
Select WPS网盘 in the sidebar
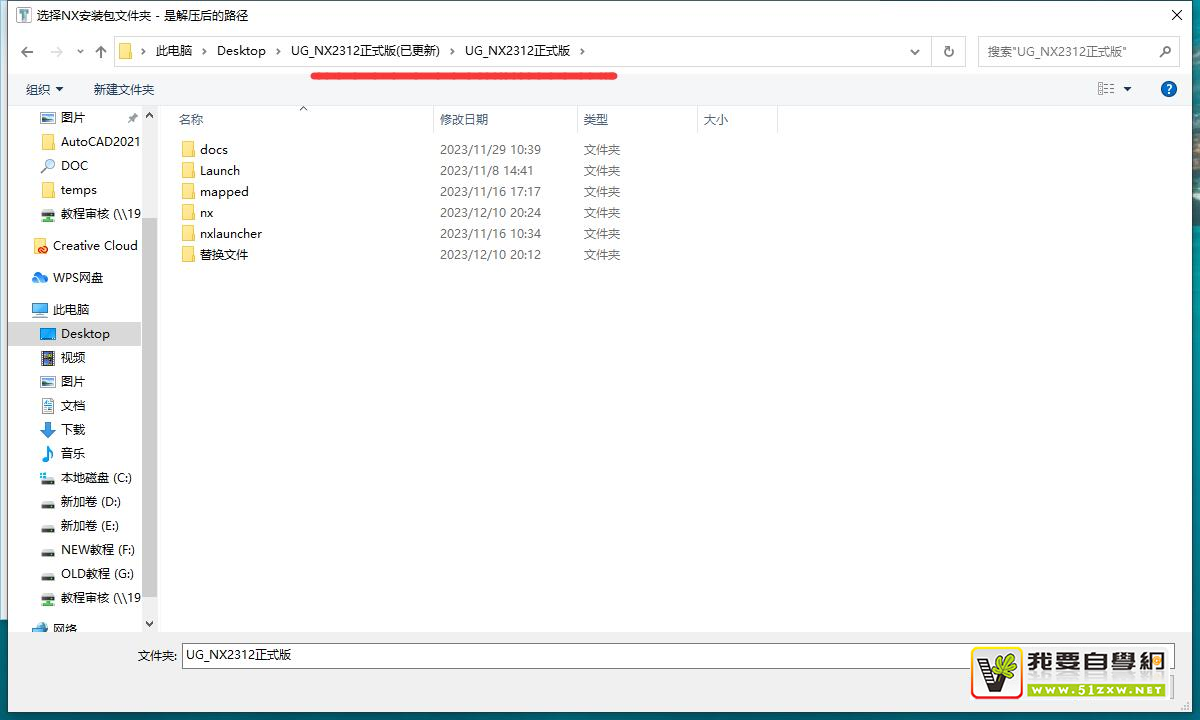77,278
